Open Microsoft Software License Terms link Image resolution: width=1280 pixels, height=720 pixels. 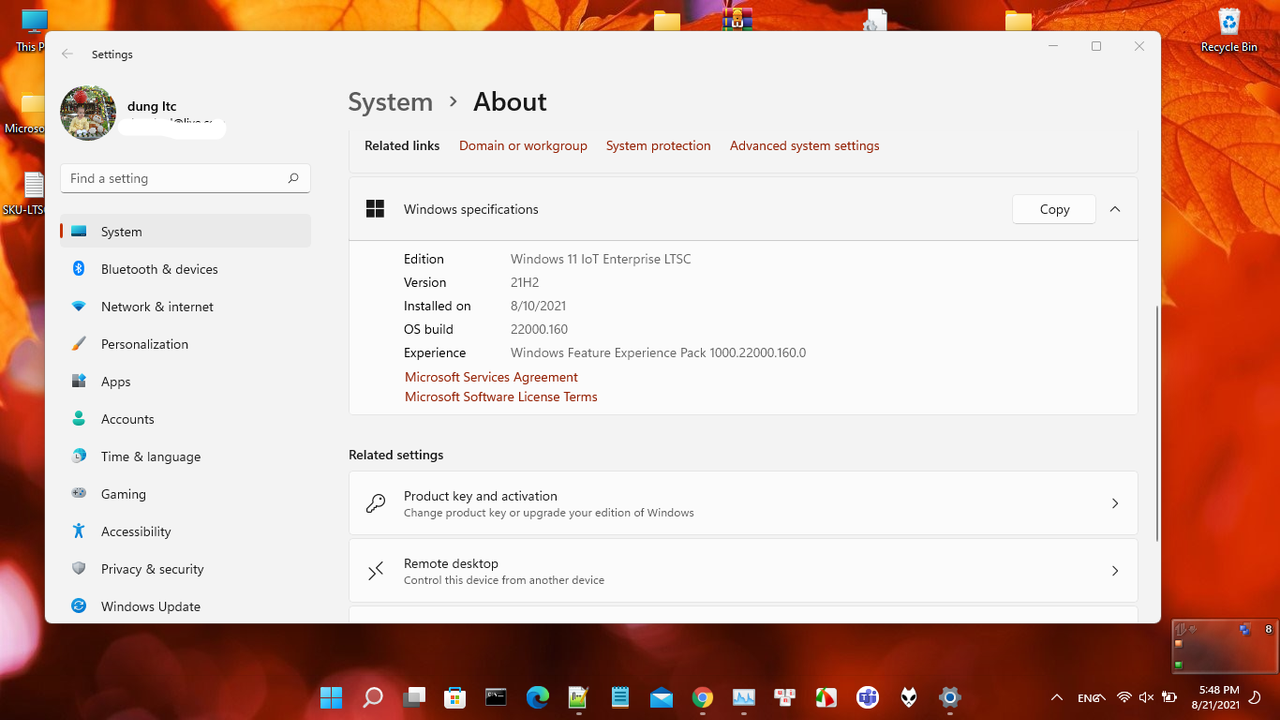coord(501,397)
